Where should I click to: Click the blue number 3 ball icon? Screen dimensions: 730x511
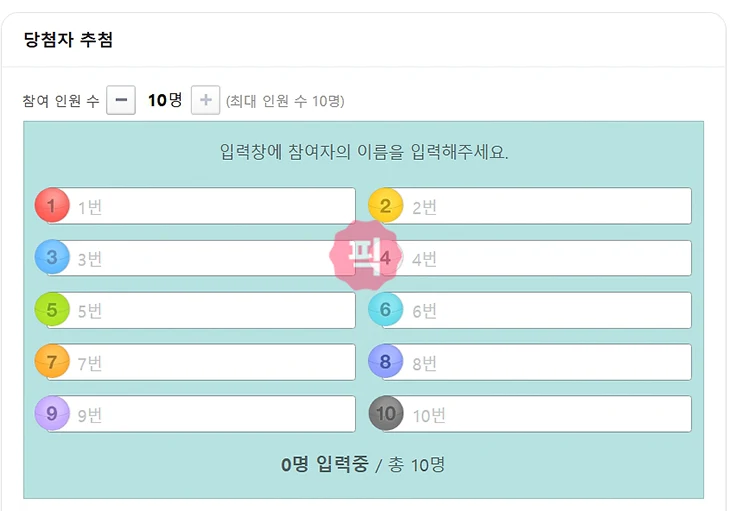[52, 257]
